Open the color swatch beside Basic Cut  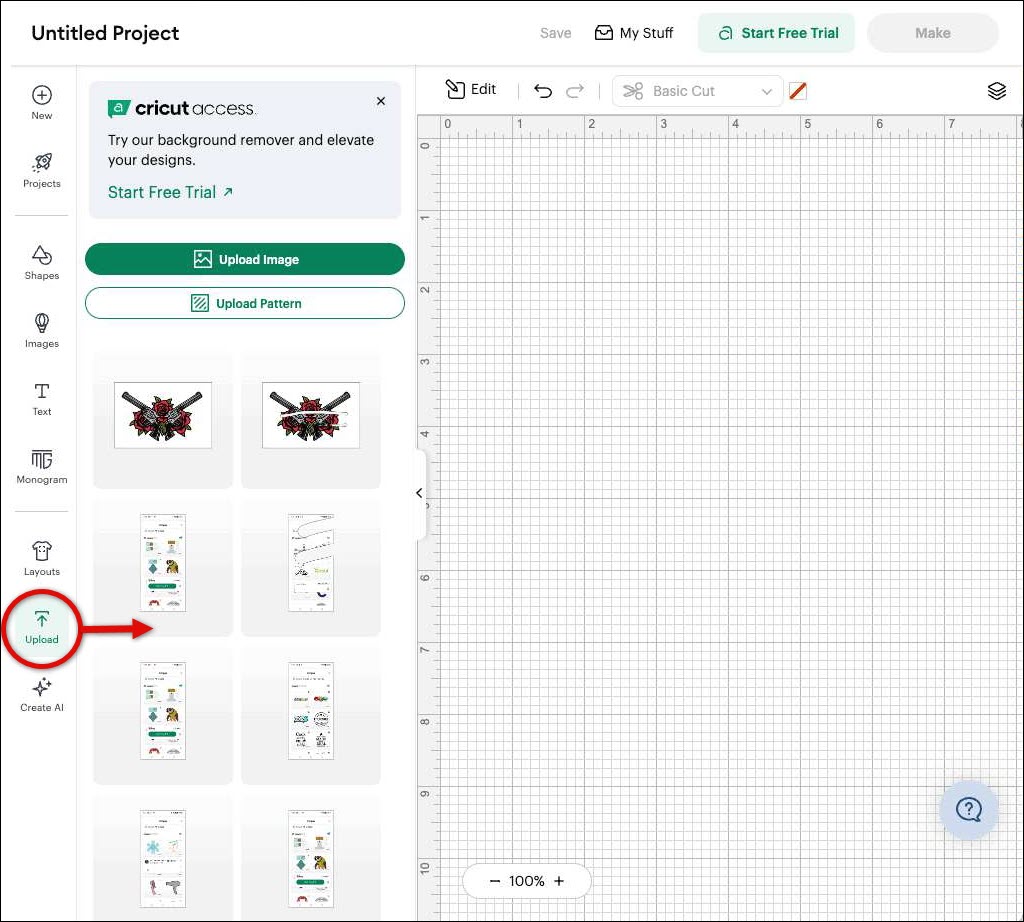(x=797, y=91)
